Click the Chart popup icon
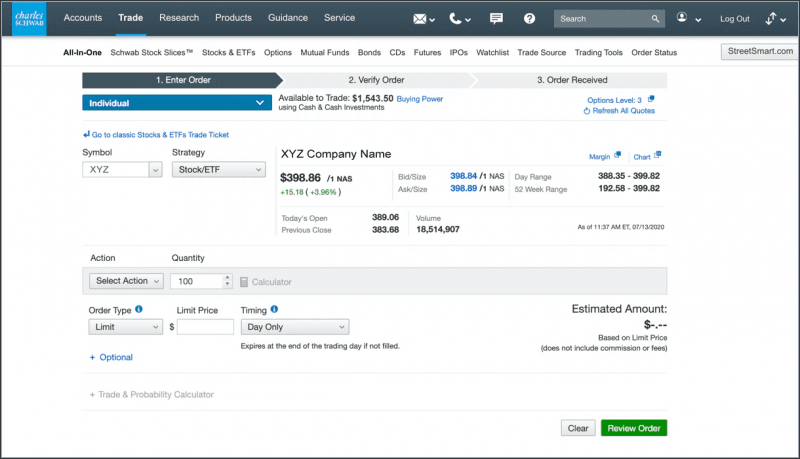Image resolution: width=800 pixels, height=459 pixels. point(657,155)
